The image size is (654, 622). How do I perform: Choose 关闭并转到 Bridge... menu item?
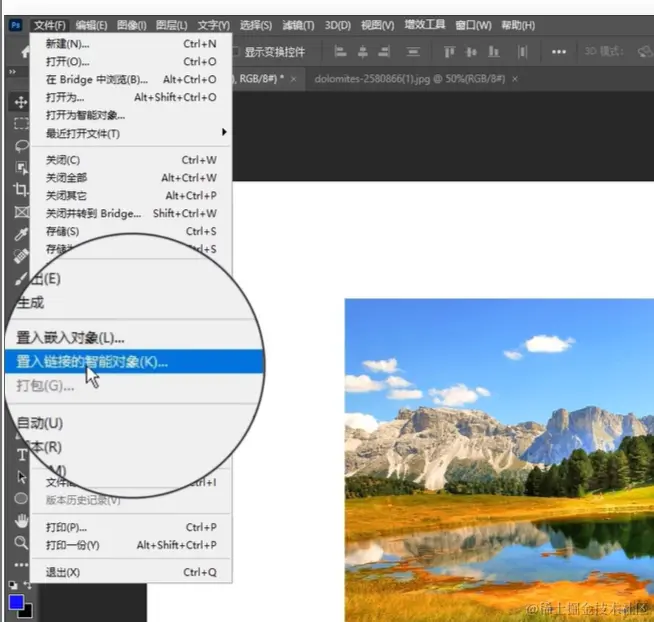pyautogui.click(x=131, y=214)
